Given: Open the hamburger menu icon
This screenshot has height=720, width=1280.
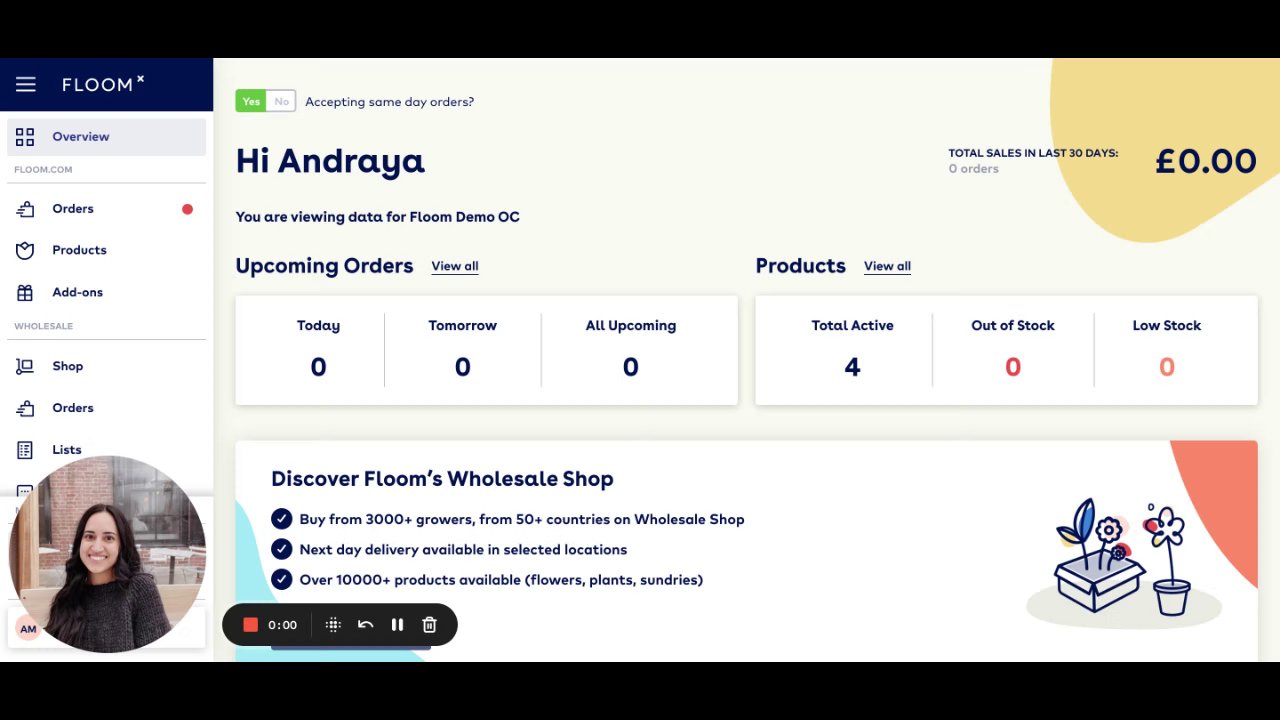Looking at the screenshot, I should pos(25,85).
